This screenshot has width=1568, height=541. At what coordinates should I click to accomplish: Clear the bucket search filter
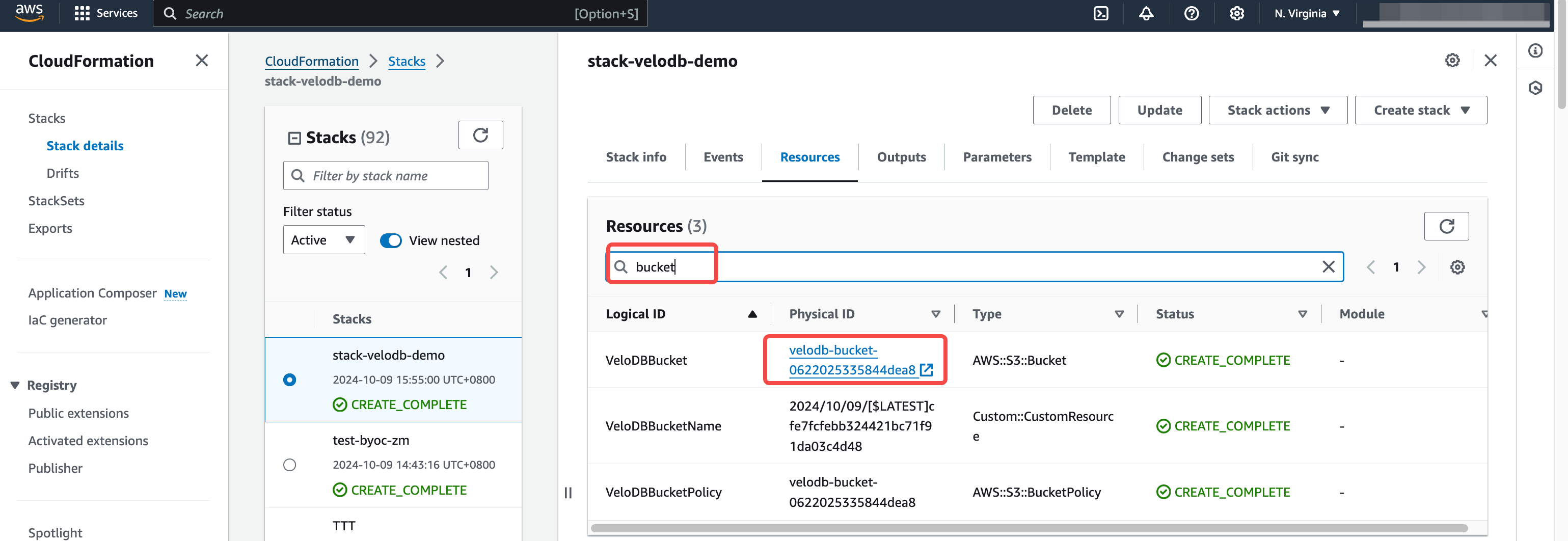click(x=1328, y=267)
